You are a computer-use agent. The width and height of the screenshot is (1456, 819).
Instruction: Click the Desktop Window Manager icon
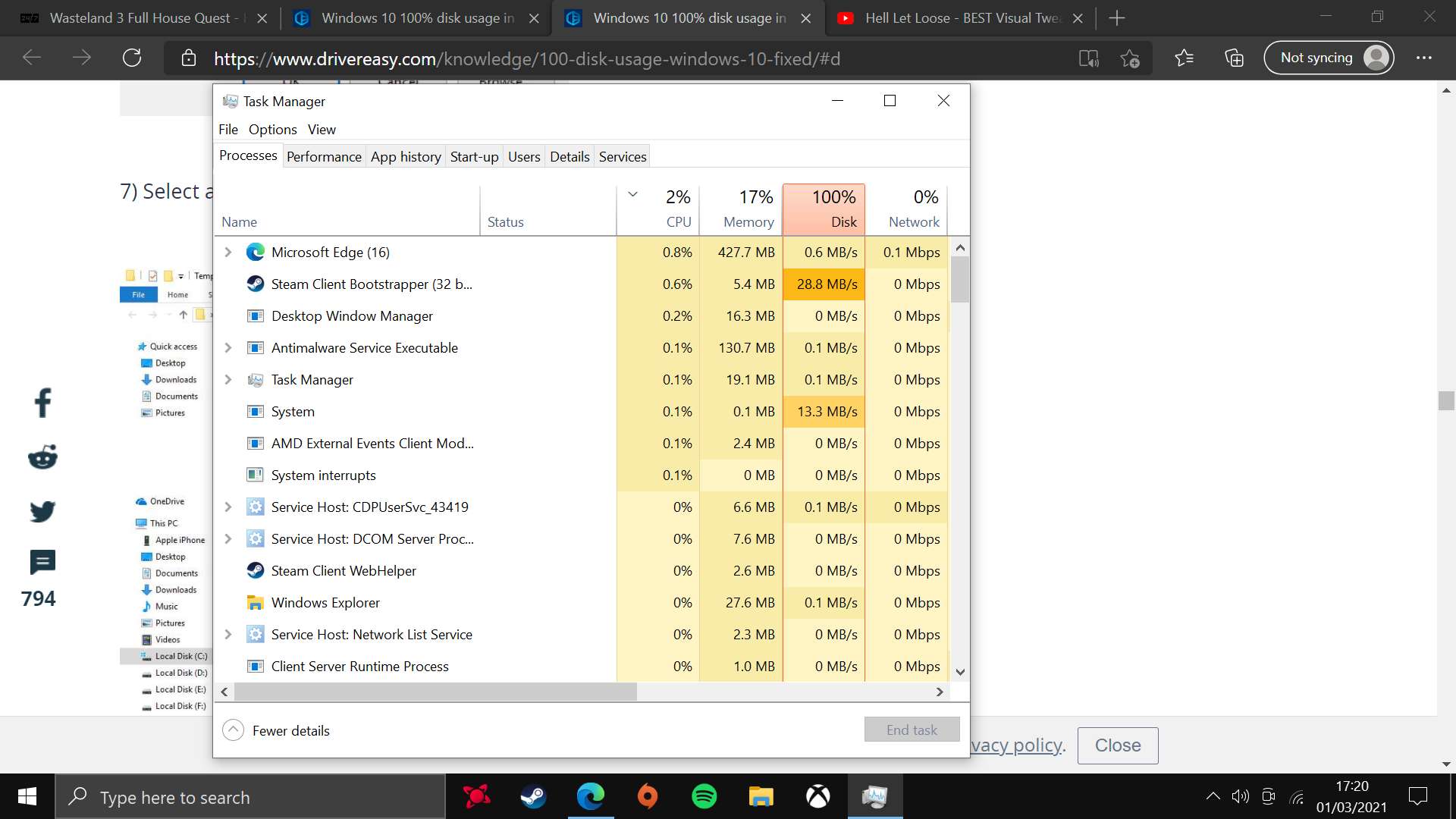click(x=256, y=315)
